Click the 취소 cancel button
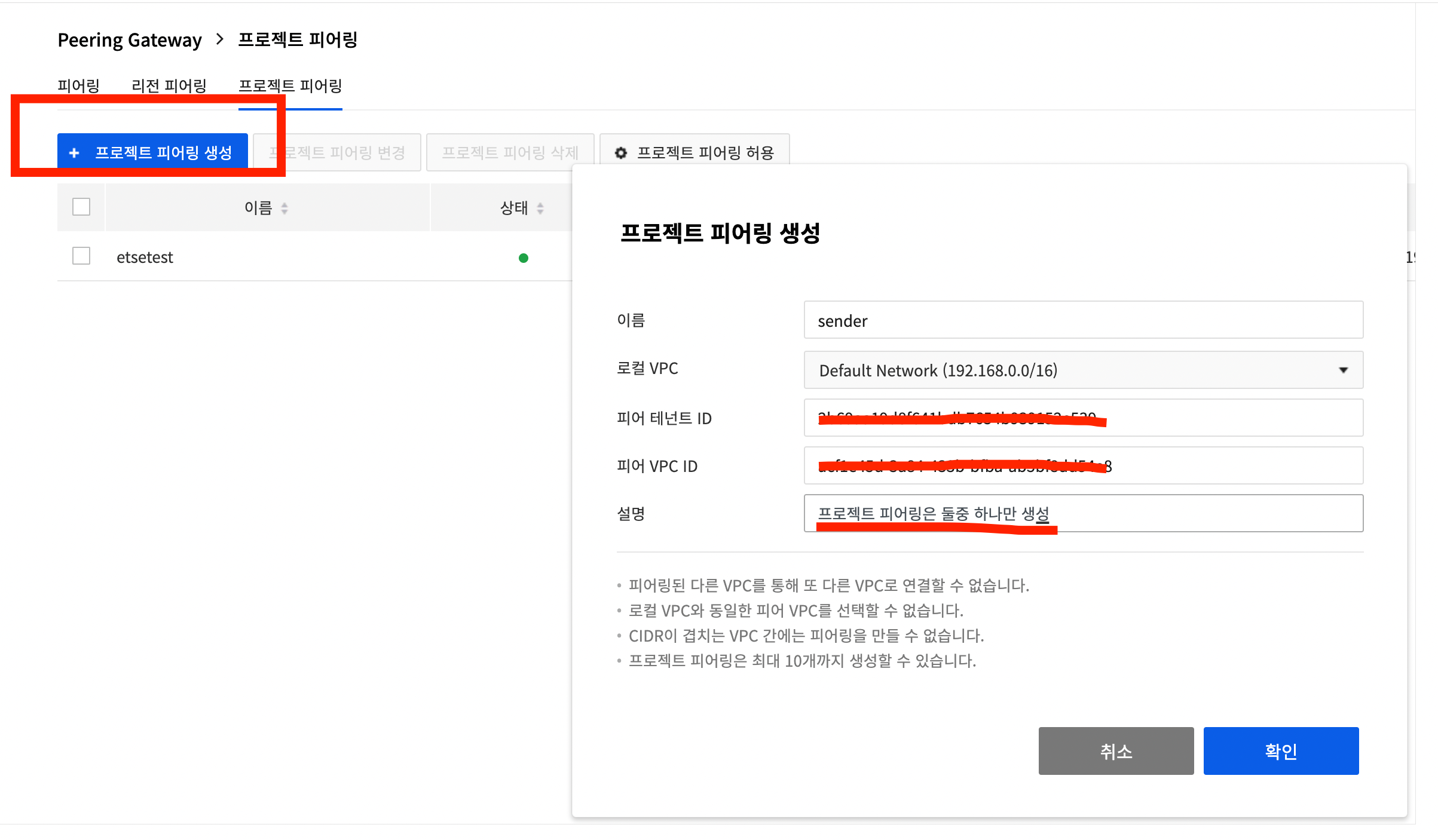This screenshot has width=1438, height=840. click(1116, 751)
